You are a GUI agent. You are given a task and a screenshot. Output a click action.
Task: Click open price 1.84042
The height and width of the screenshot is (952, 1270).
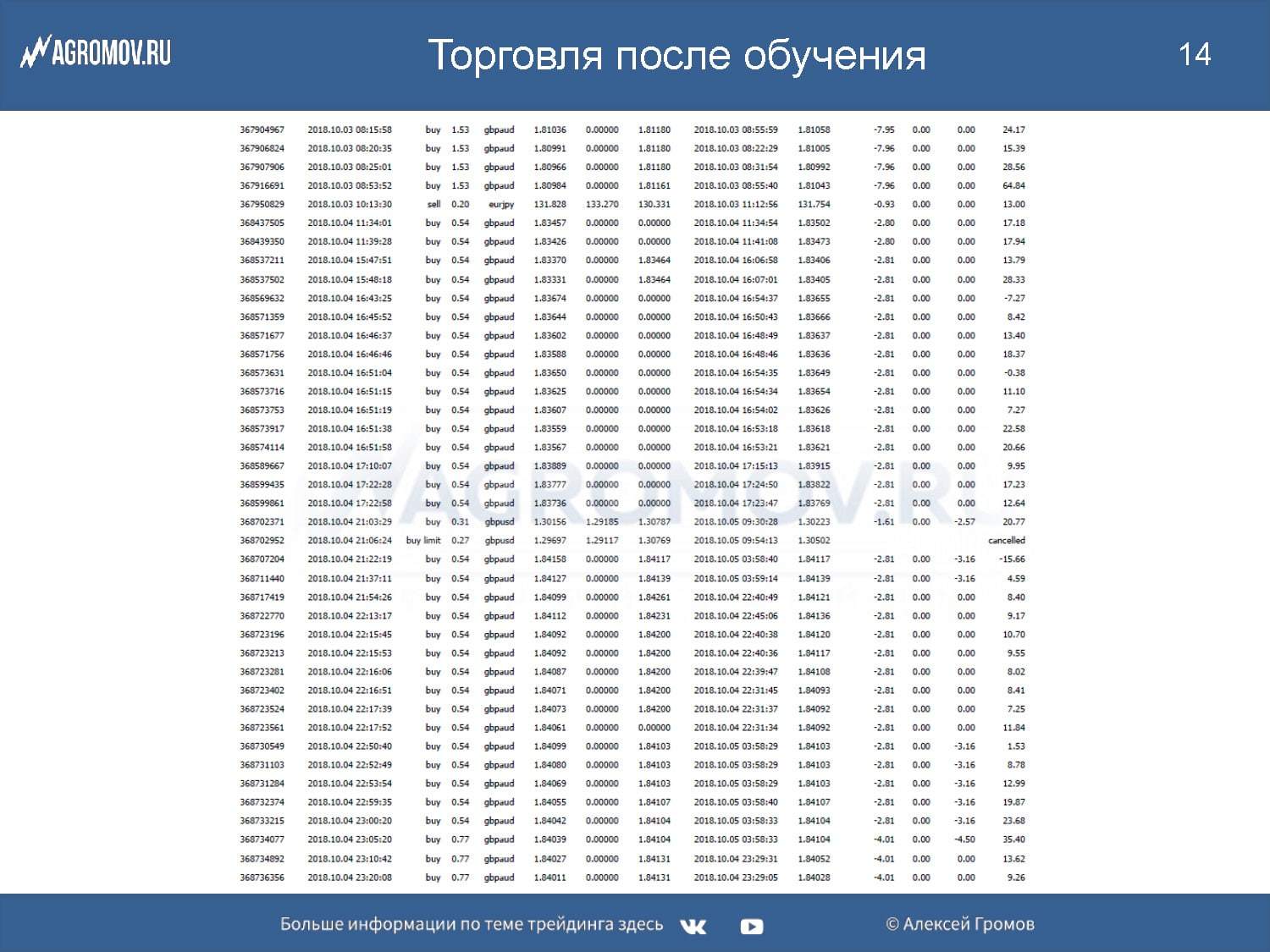coord(550,821)
